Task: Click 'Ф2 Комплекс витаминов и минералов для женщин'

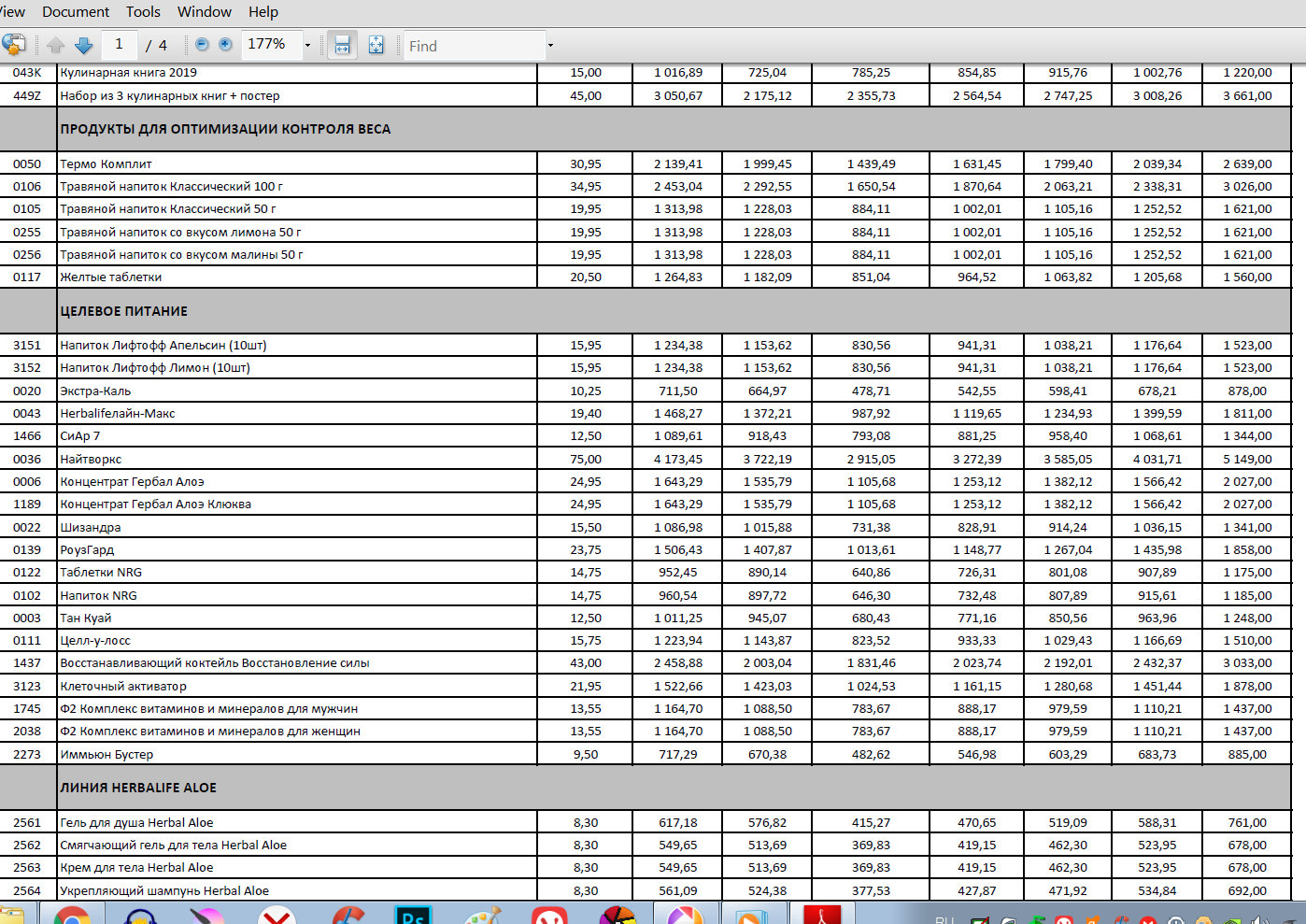Action: pyautogui.click(x=210, y=731)
